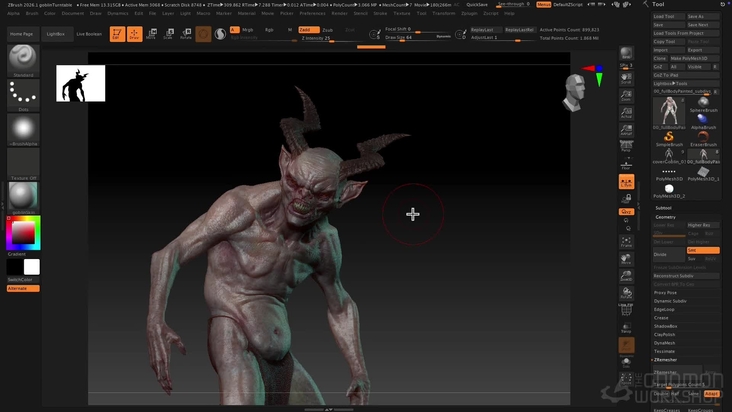The width and height of the screenshot is (732, 412).
Task: Collapse the Geometry section
Action: (x=665, y=217)
